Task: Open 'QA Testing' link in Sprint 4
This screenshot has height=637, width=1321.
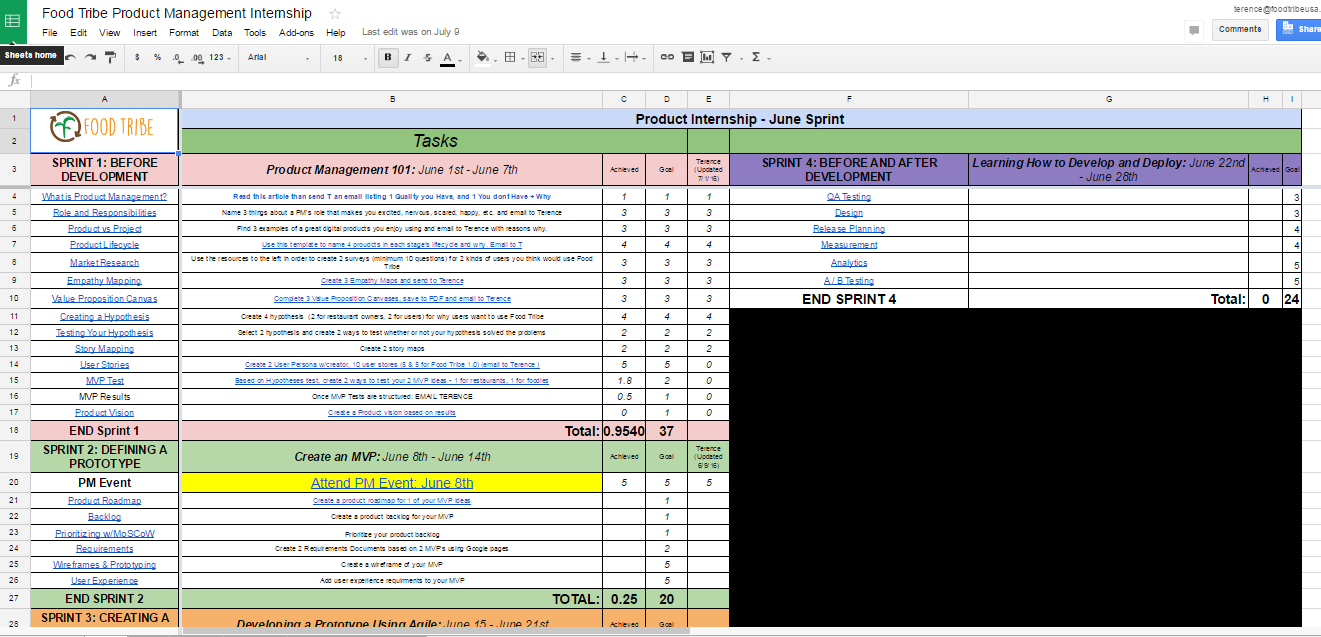Action: (x=849, y=197)
